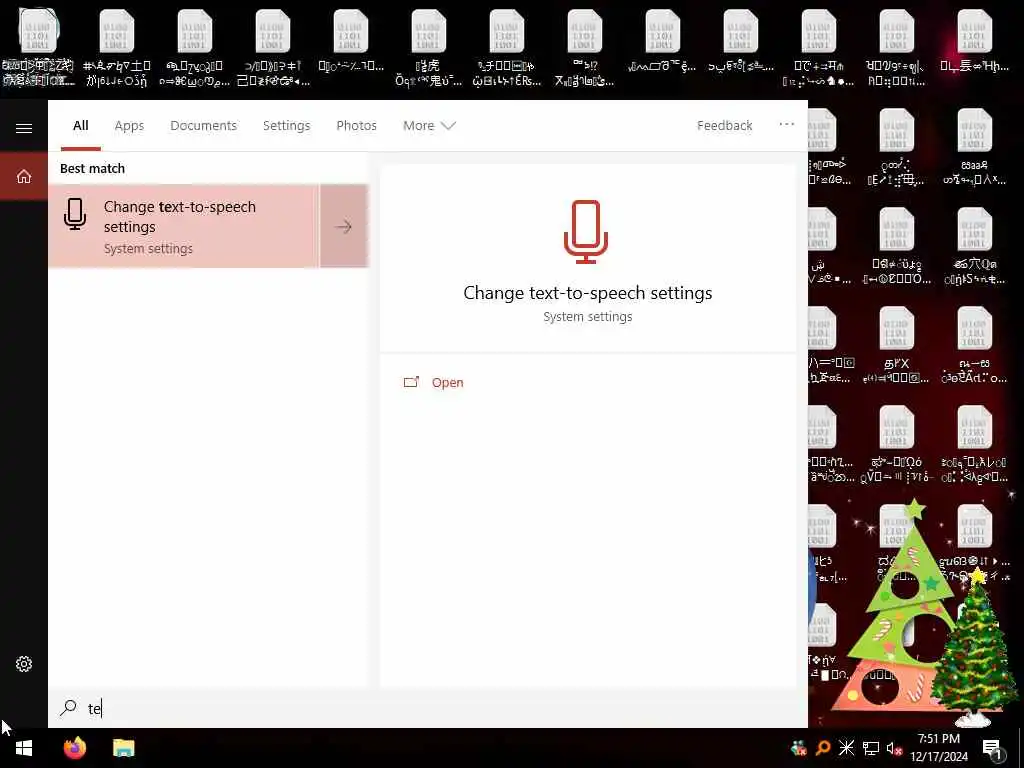Screen dimensions: 1024x768
Task: Select the Change text-to-speech settings result
Action: point(184,226)
